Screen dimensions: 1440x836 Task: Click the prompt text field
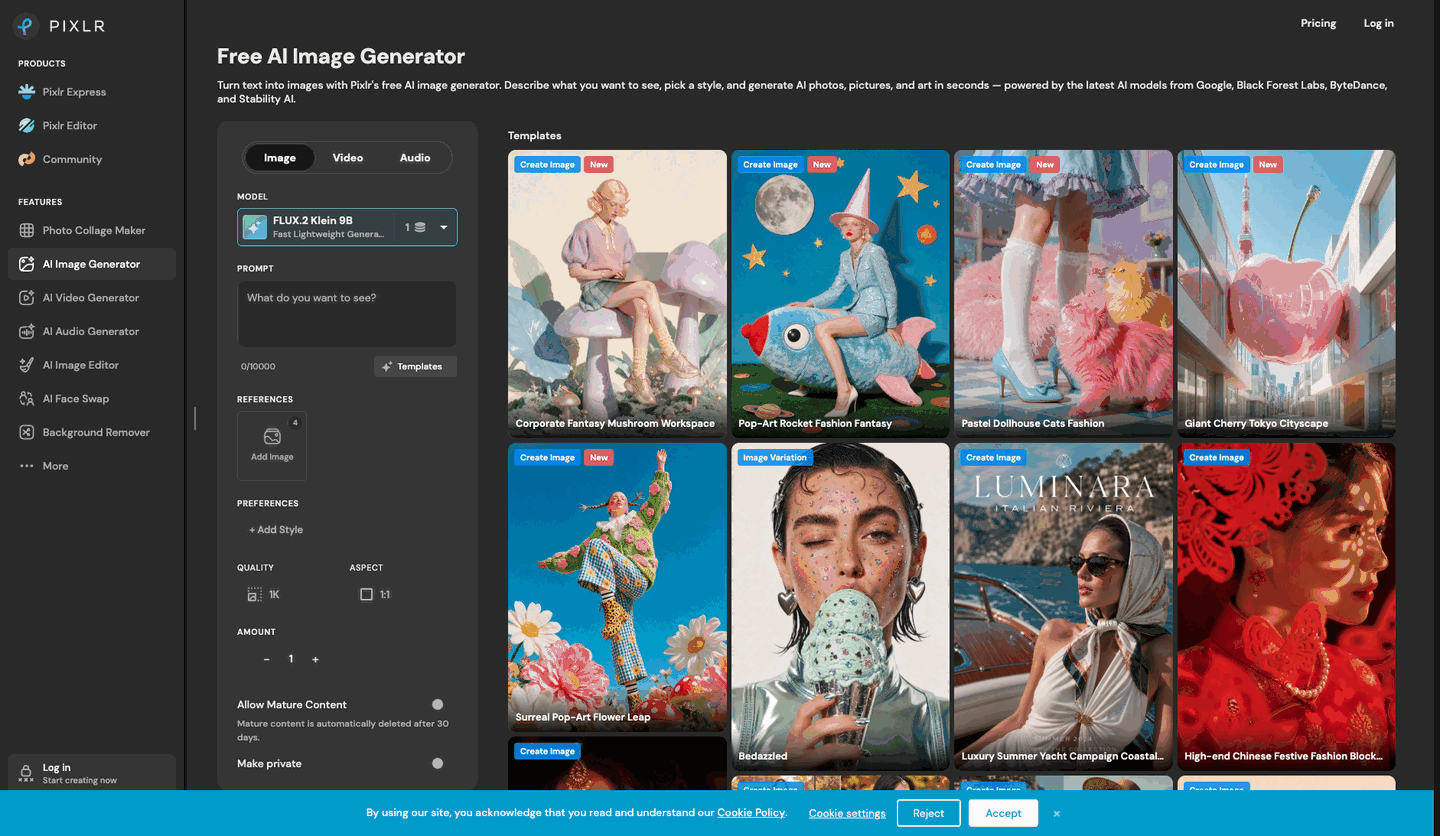(x=347, y=314)
